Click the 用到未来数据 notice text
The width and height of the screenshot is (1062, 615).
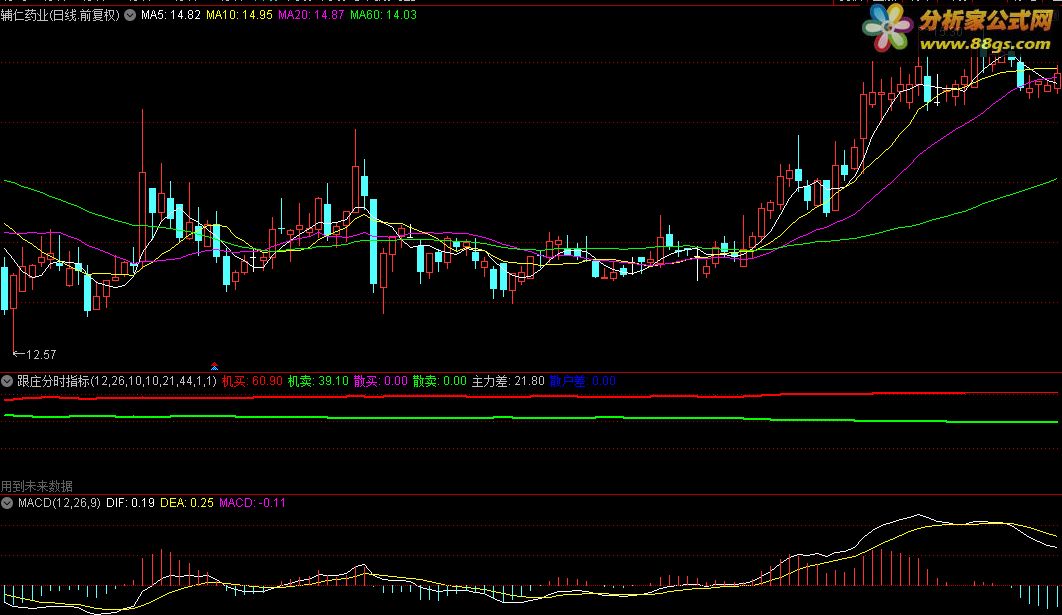pos(37,486)
